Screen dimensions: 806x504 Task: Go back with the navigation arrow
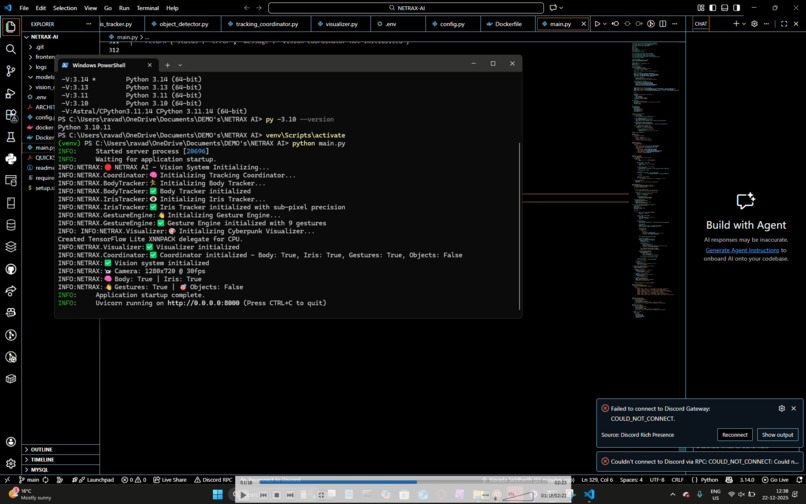coord(247,8)
